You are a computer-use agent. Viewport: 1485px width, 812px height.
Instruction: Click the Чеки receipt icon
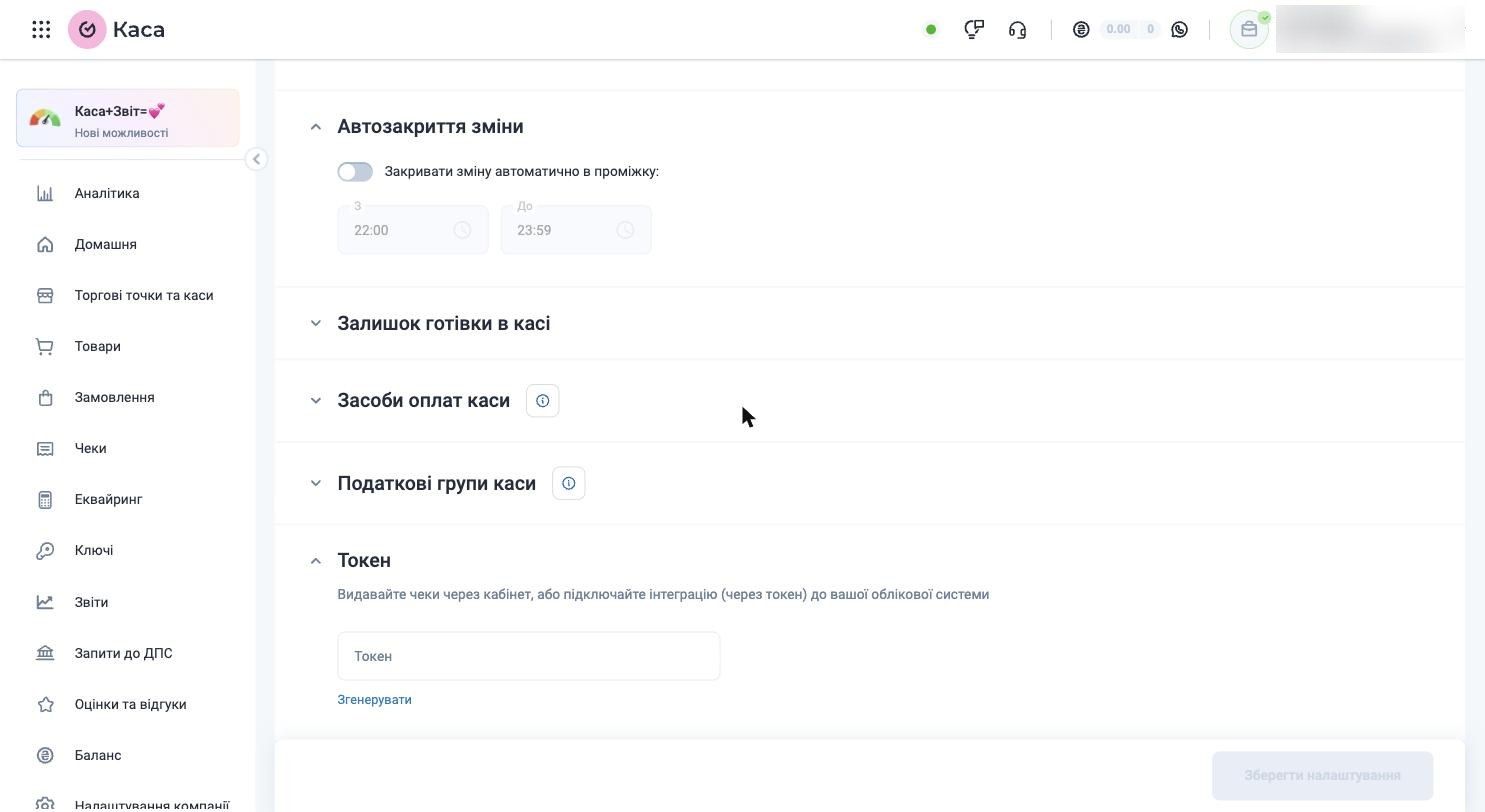[45, 448]
